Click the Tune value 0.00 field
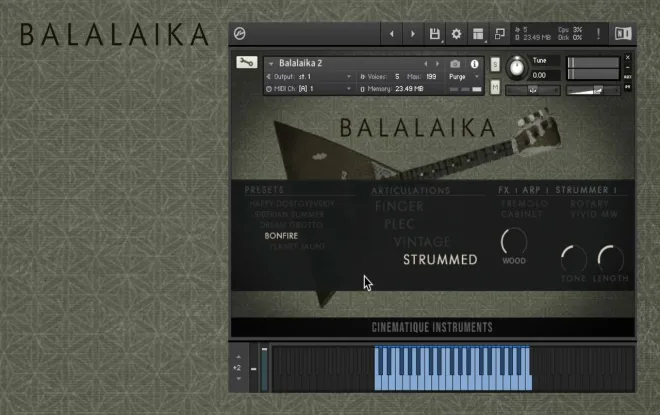The width and height of the screenshot is (660, 415). tap(545, 75)
